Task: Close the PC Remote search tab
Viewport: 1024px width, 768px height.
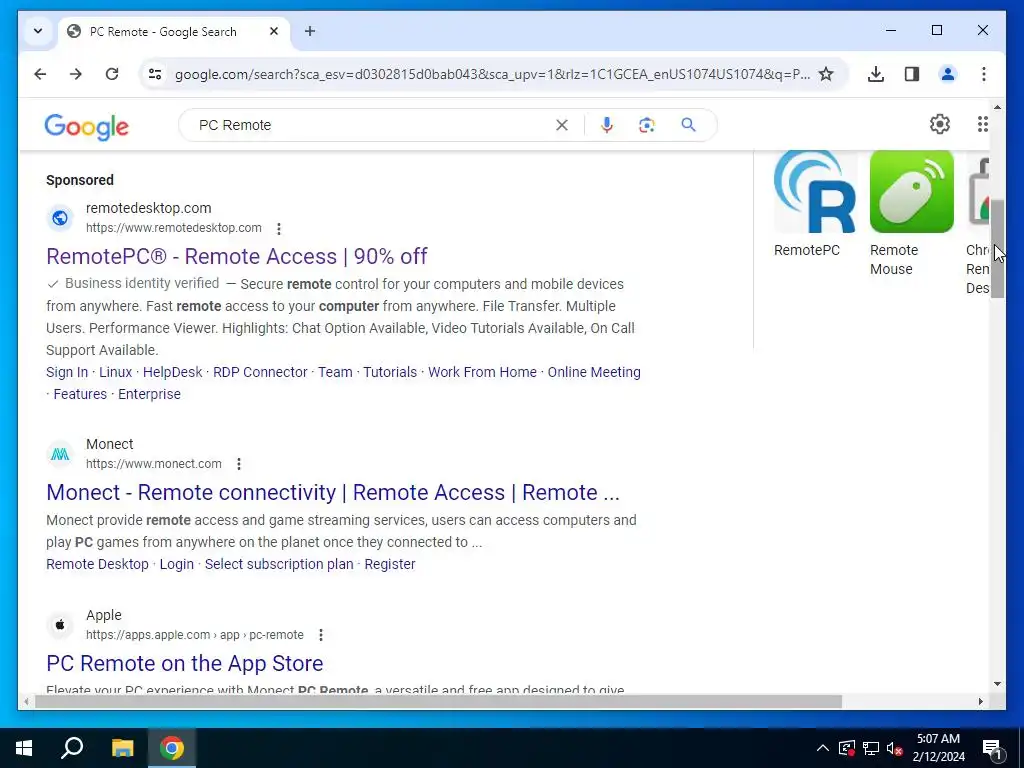Action: [274, 31]
